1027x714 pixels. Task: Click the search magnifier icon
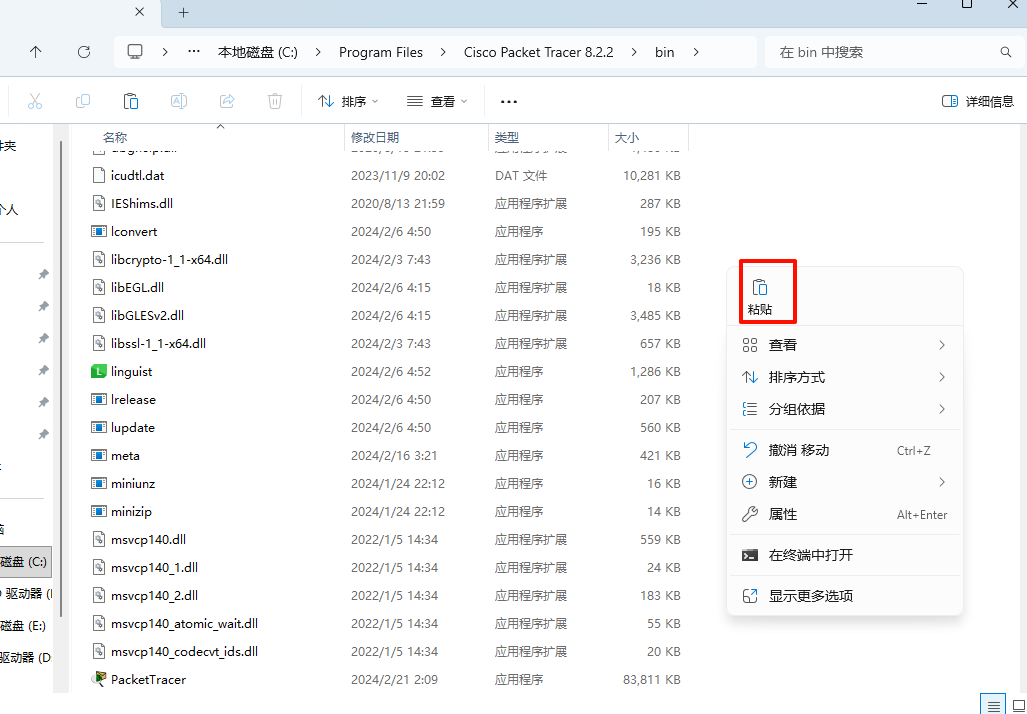(x=1005, y=52)
